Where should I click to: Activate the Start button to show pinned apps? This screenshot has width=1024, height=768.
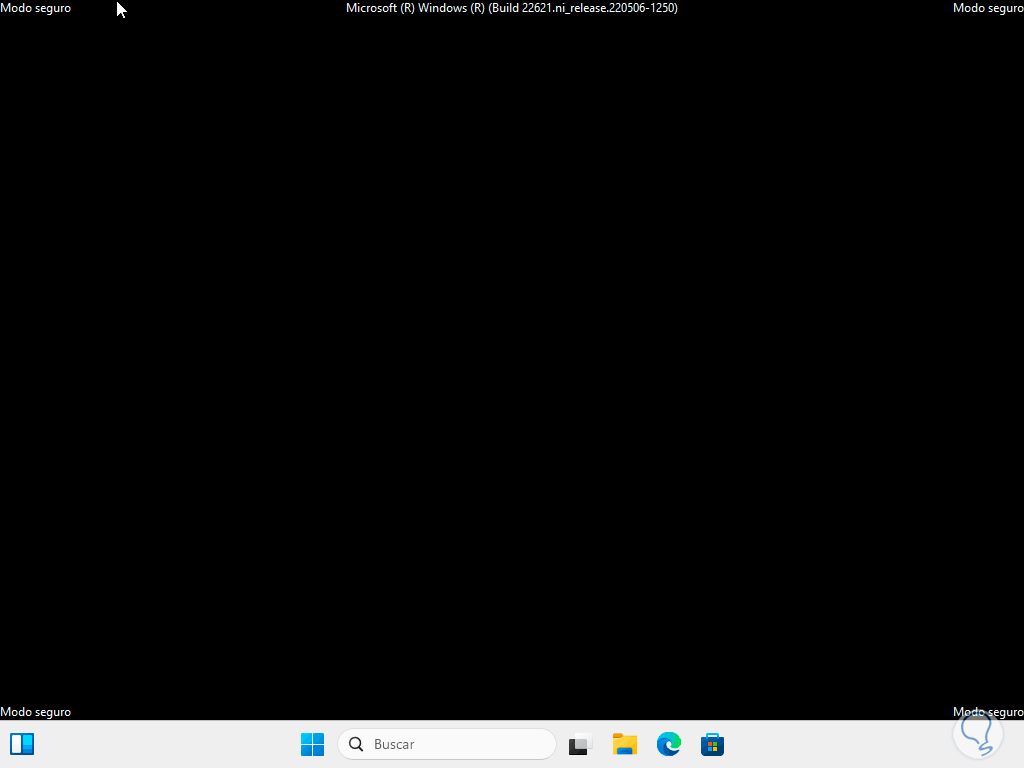pyautogui.click(x=312, y=744)
